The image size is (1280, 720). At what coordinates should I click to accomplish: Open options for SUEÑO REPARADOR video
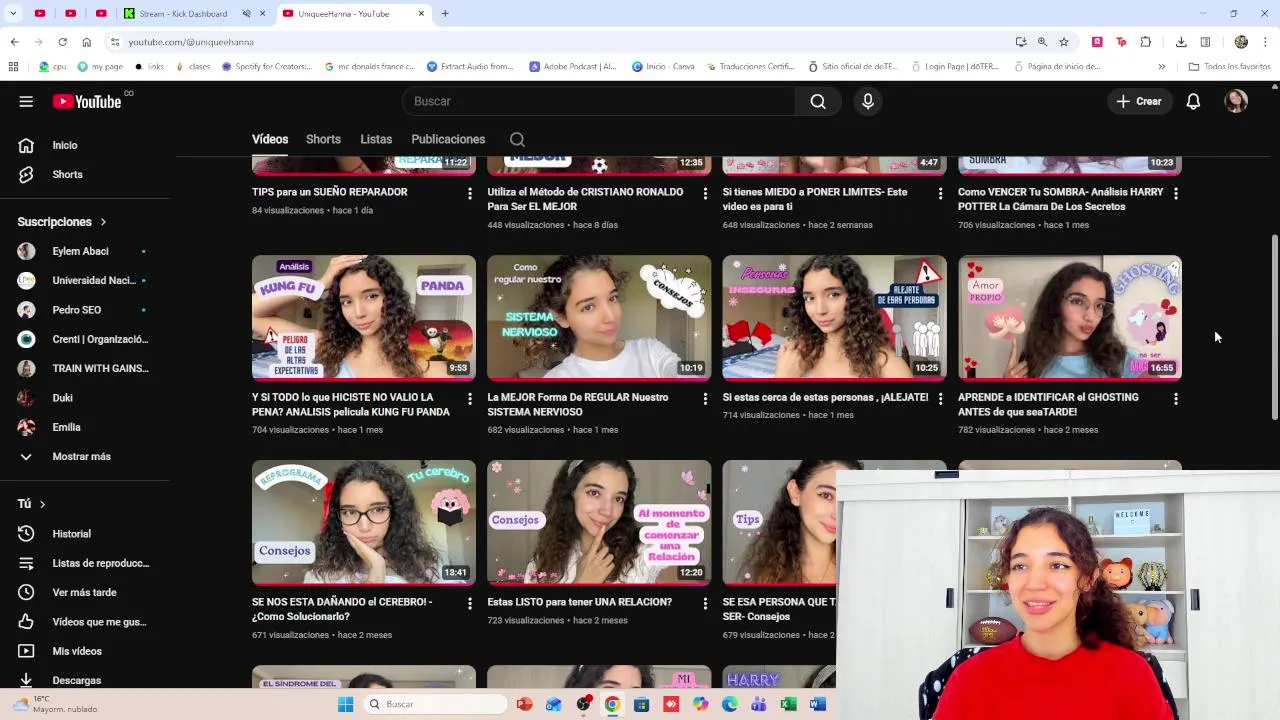[x=470, y=193]
